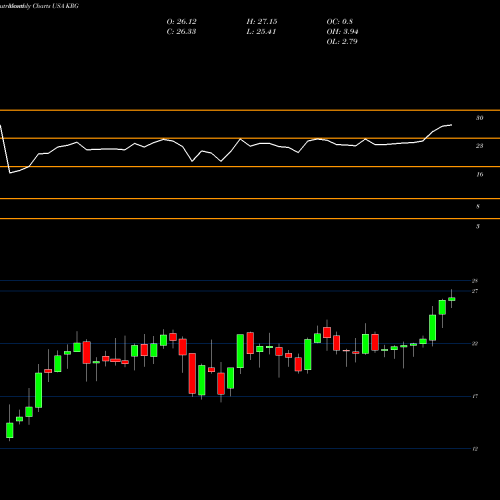The height and width of the screenshot is (500, 500).
Task: Click the 'OL: 2.79' reading
Action: pyautogui.click(x=342, y=42)
